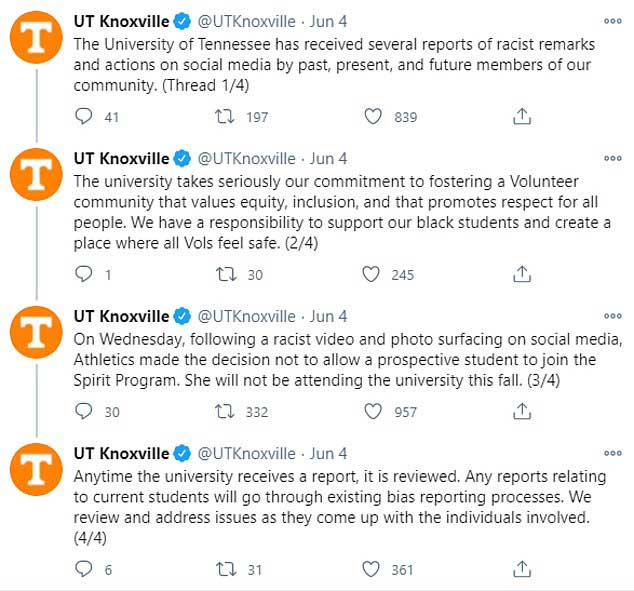Screen dimensions: 634x591
Task: Like the final tweet with 361 likes
Action: coord(371,569)
